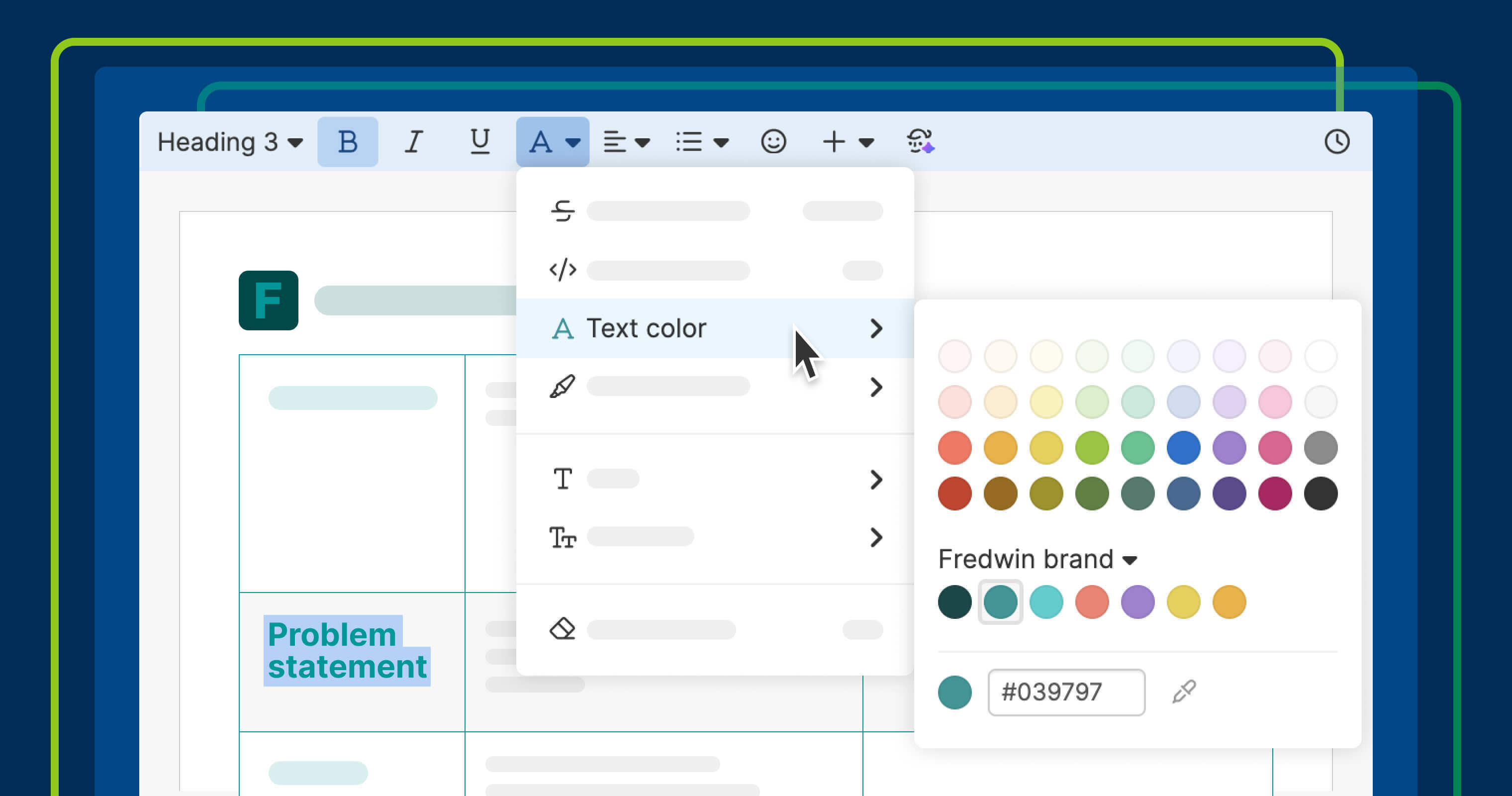Screen dimensions: 1512x796
Task: Activate the eyedropper color picker
Action: click(1184, 692)
